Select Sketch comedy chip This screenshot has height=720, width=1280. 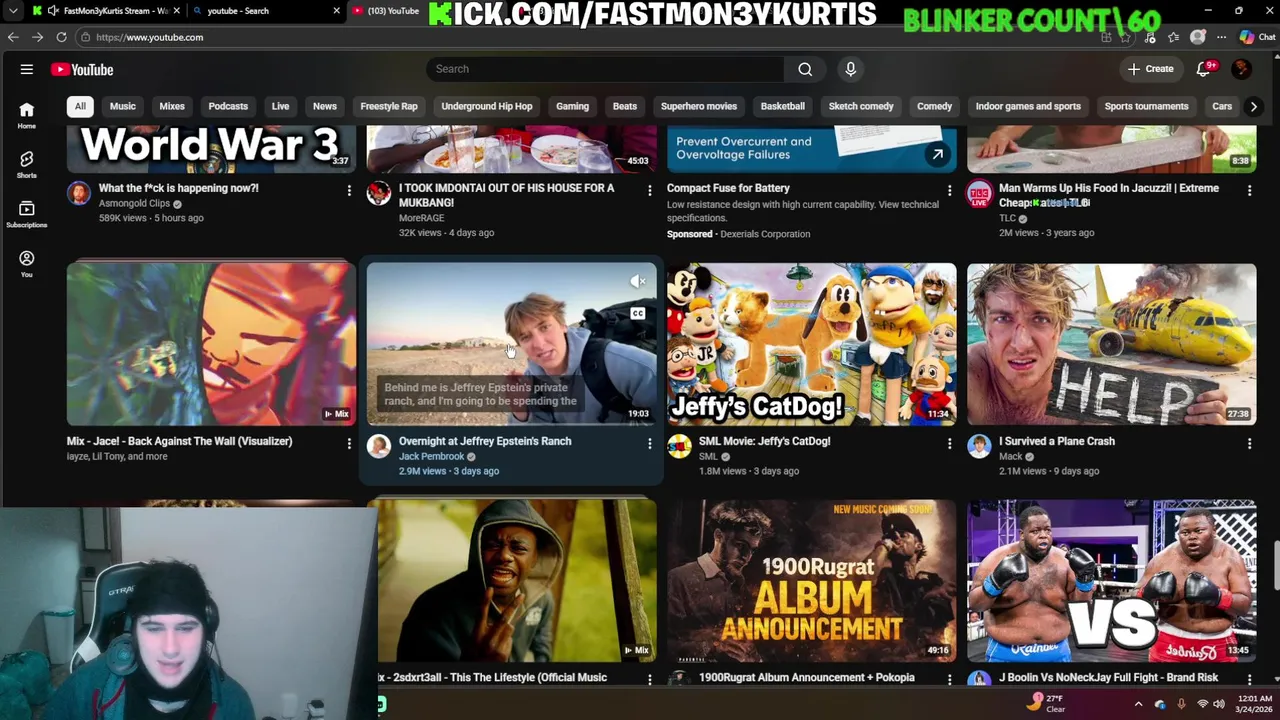pyautogui.click(x=861, y=106)
